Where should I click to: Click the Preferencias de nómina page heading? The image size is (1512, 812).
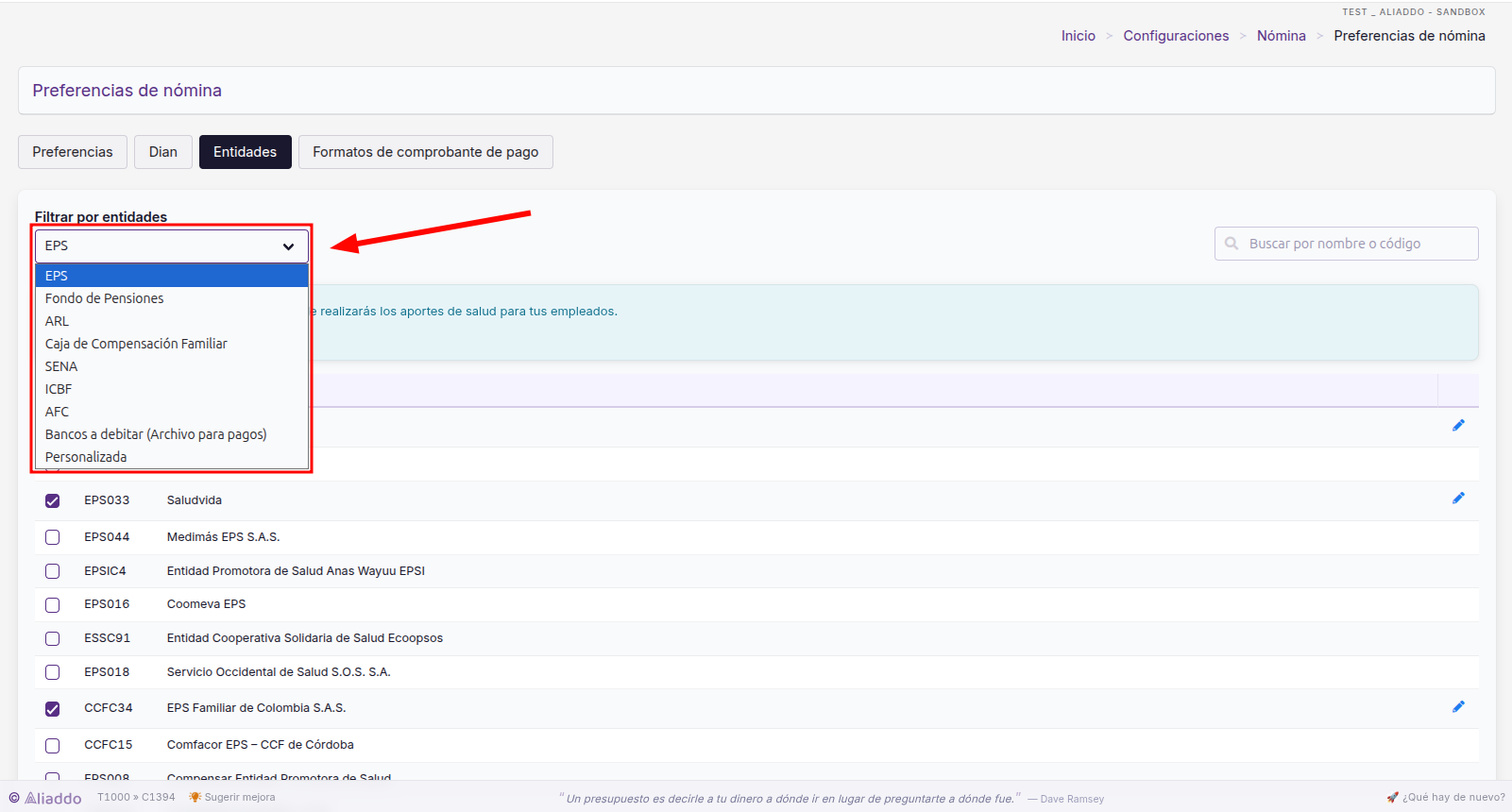127,91
